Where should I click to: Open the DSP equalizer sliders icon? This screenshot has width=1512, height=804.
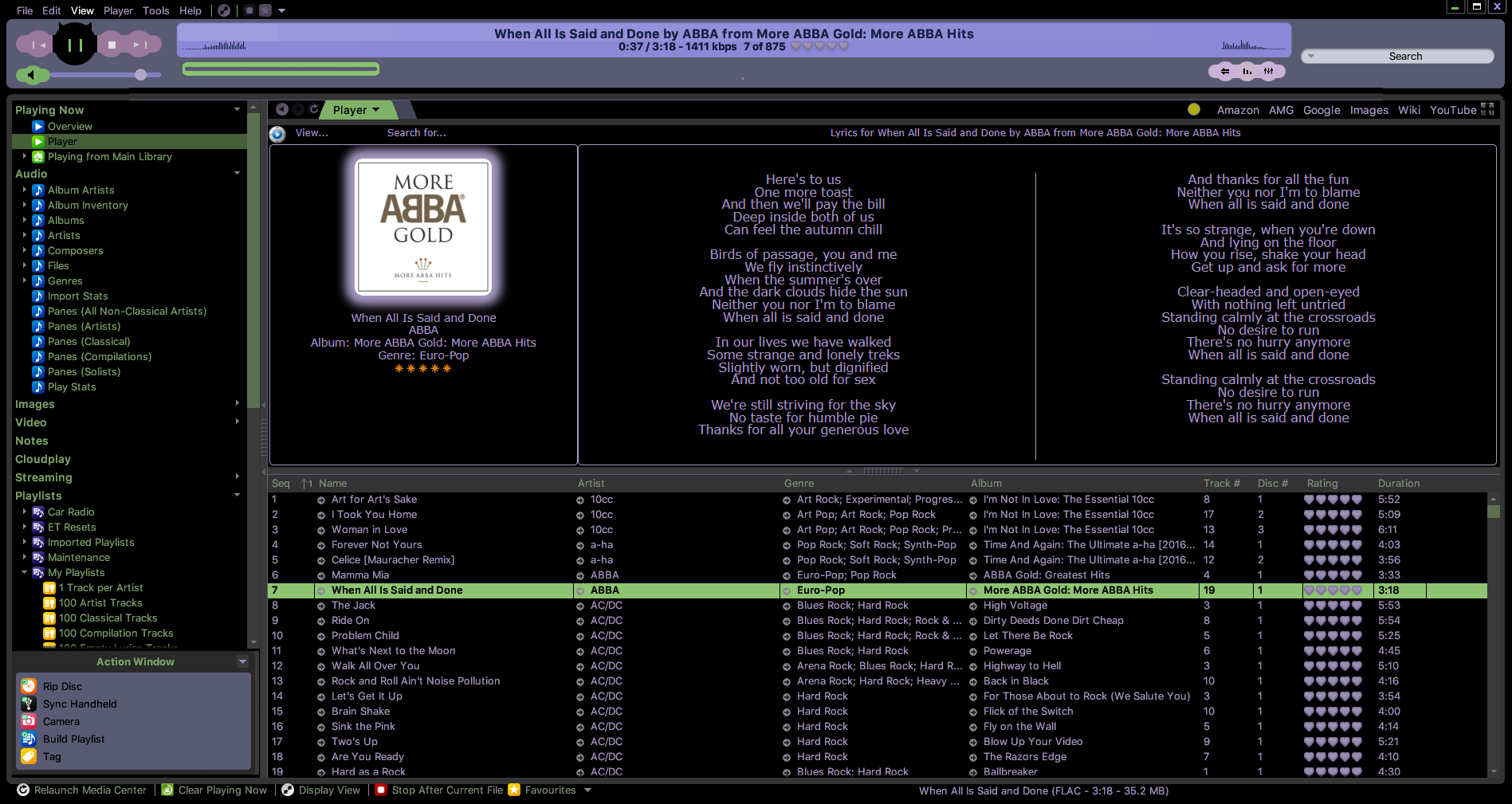(x=1268, y=72)
